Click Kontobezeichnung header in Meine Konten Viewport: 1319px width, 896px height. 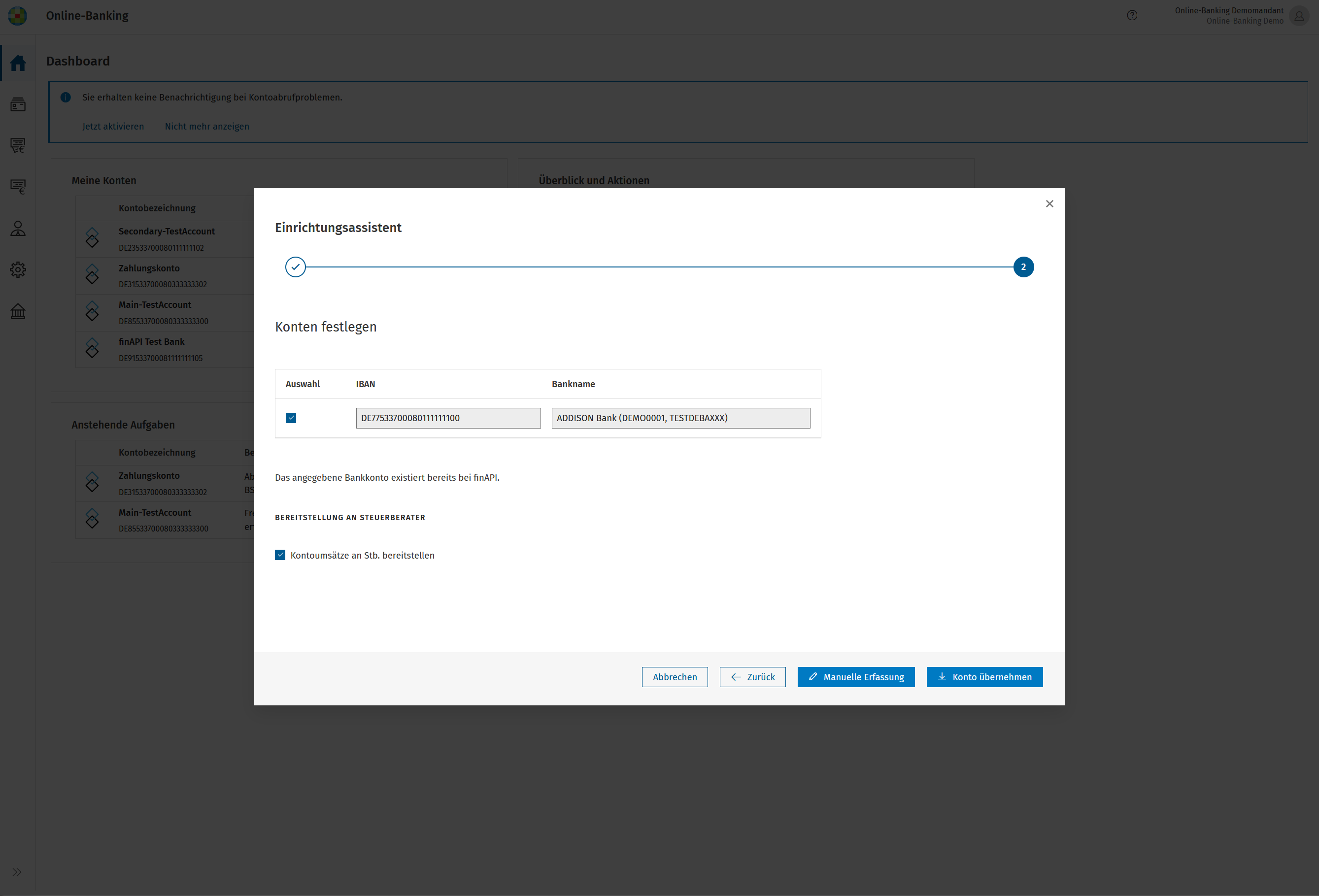(157, 208)
